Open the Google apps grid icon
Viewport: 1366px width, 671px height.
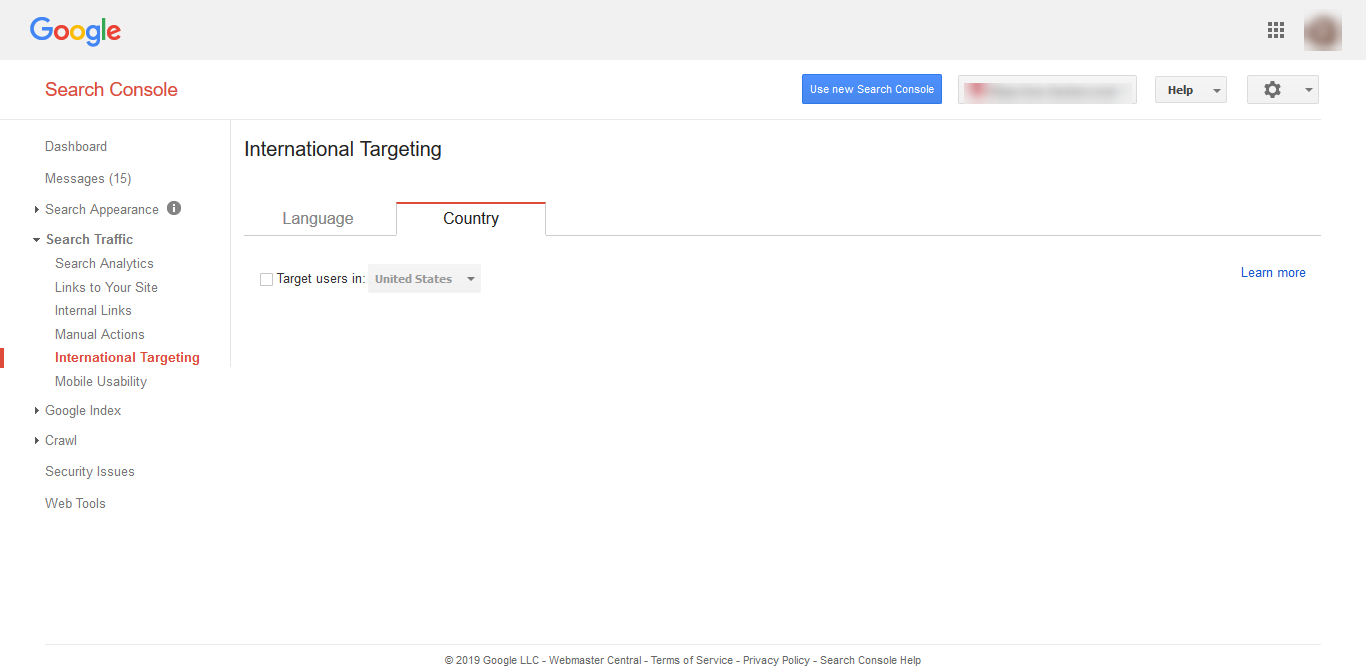coord(1275,30)
